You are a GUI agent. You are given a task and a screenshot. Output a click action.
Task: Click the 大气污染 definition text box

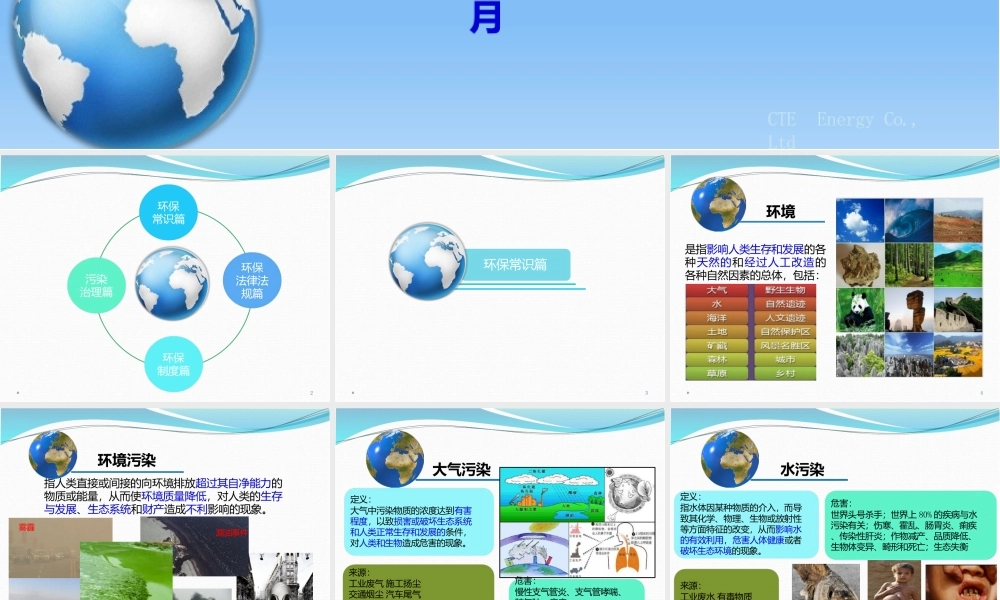(419, 522)
